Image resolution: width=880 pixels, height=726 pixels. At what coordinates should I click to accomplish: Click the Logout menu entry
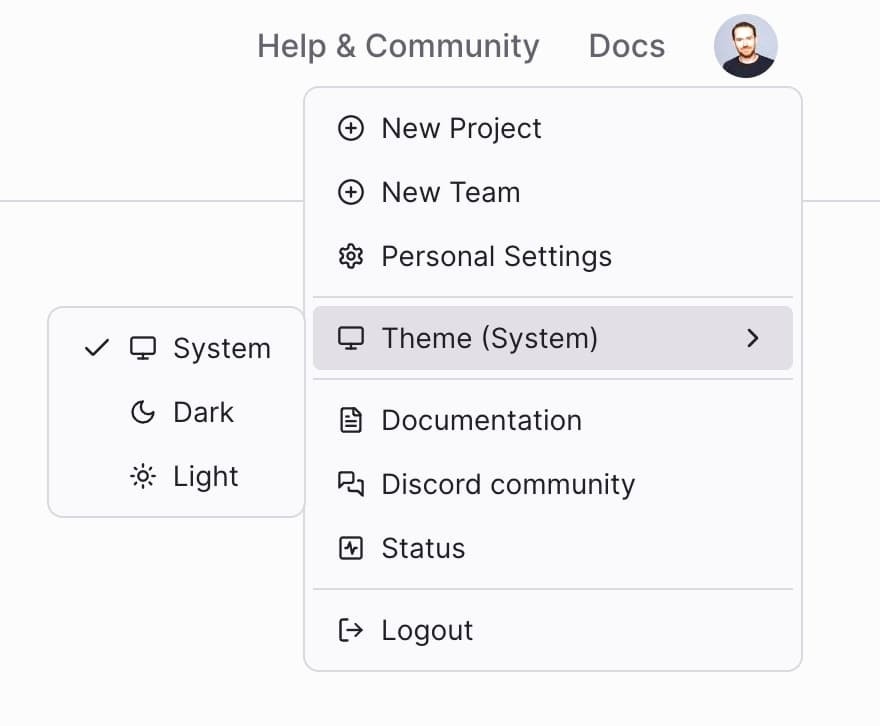[x=426, y=630]
